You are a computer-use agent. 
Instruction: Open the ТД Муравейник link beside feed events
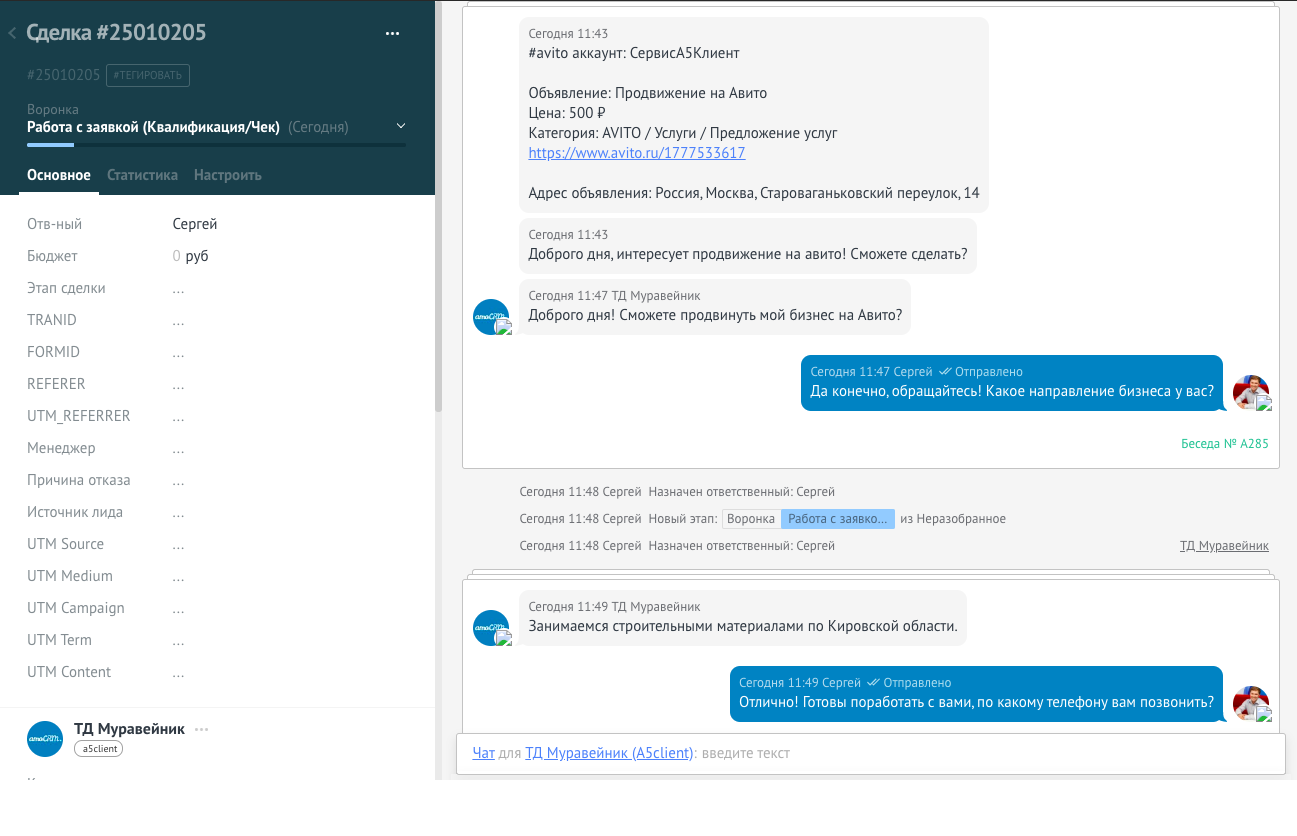tap(1224, 546)
